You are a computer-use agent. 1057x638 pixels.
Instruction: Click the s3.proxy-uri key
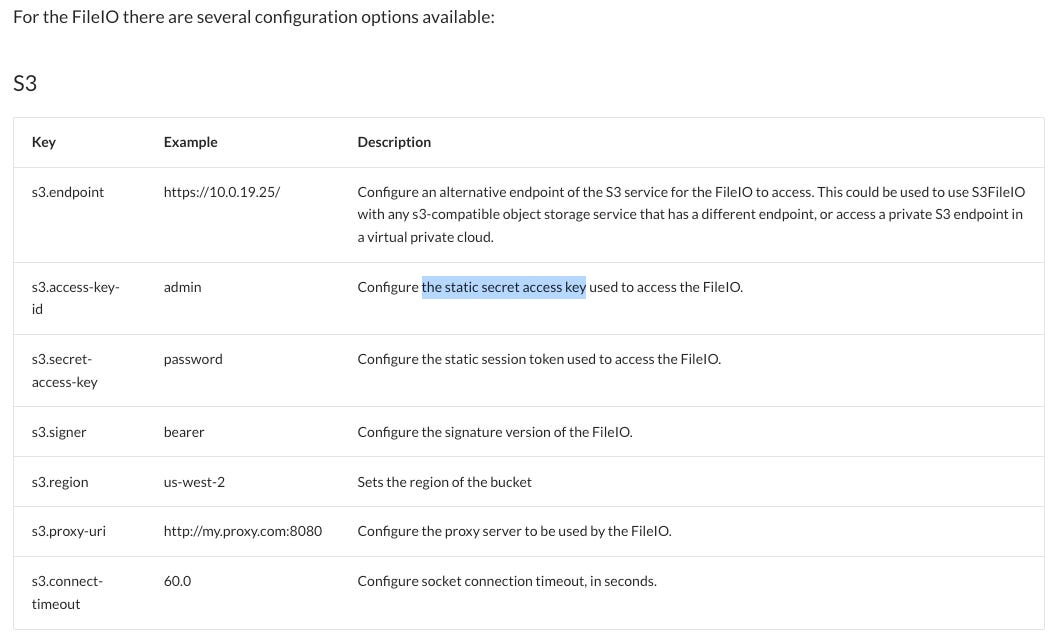coord(69,531)
